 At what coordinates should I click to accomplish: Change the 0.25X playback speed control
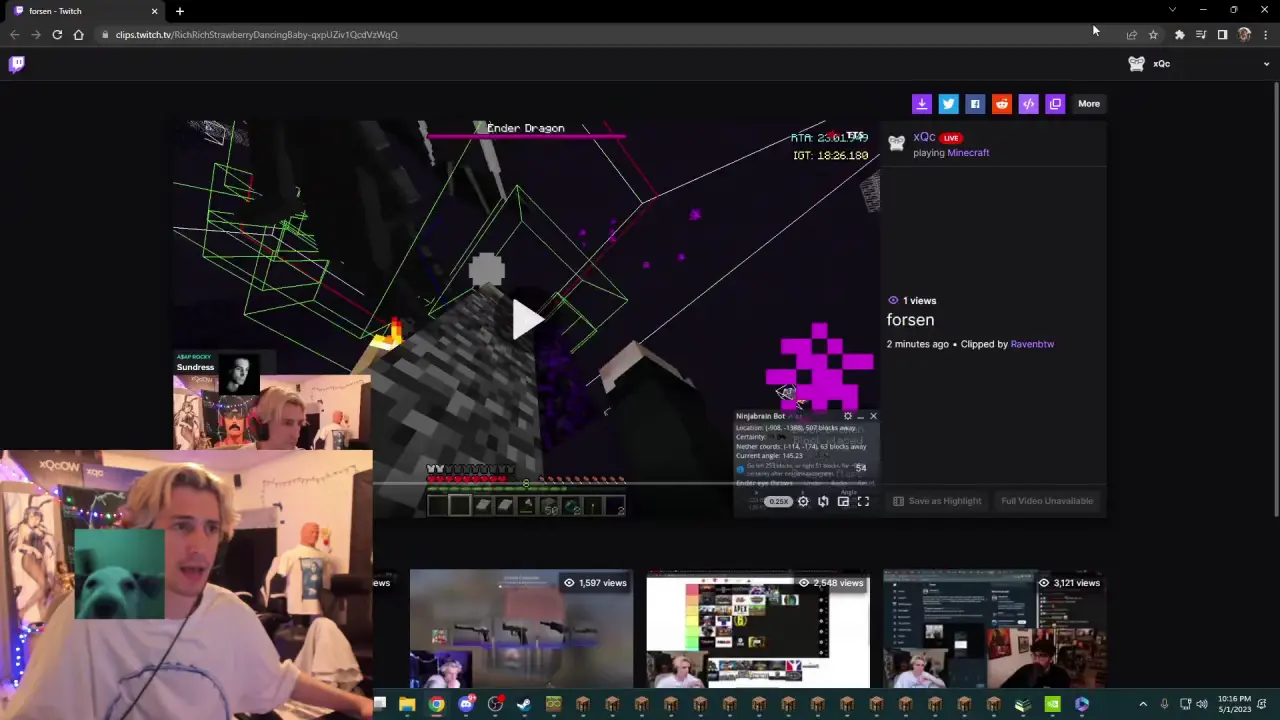[x=779, y=501]
